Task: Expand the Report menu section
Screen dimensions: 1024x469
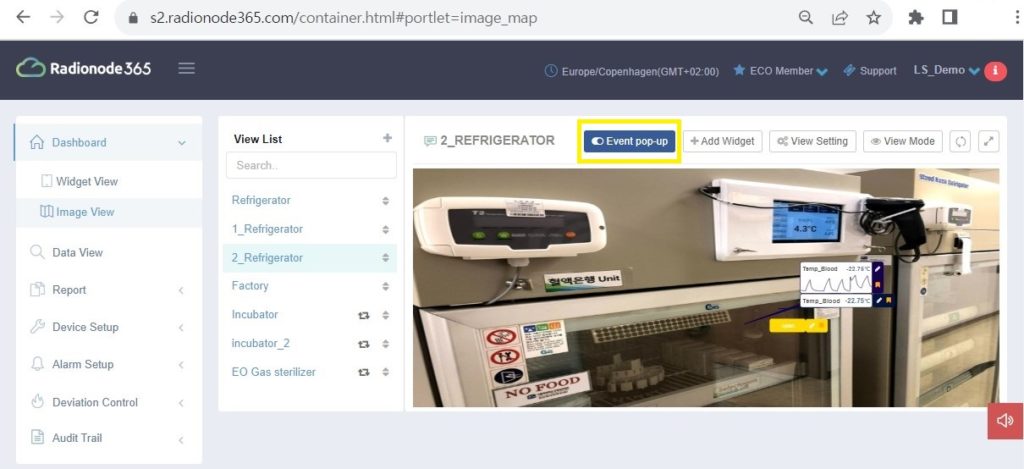Action: point(108,290)
